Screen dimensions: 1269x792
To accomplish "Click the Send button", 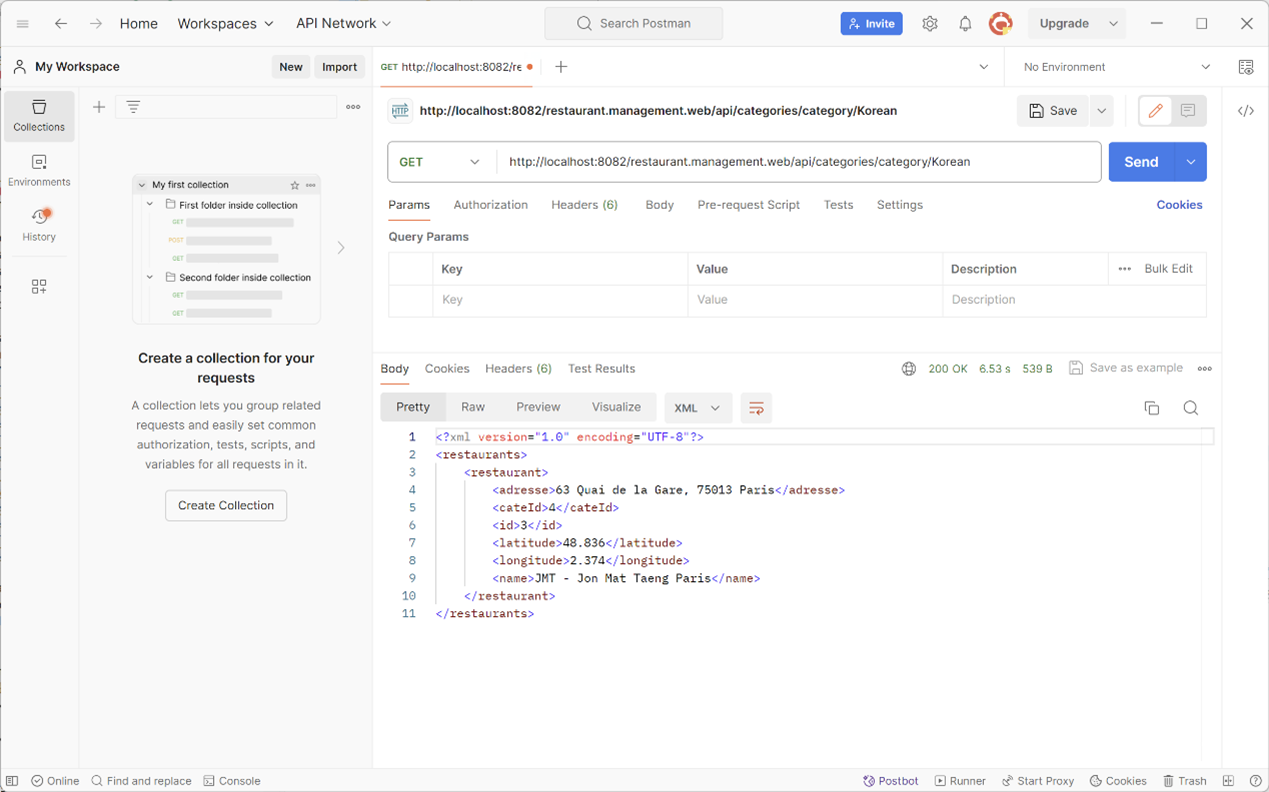I will click(x=1141, y=162).
